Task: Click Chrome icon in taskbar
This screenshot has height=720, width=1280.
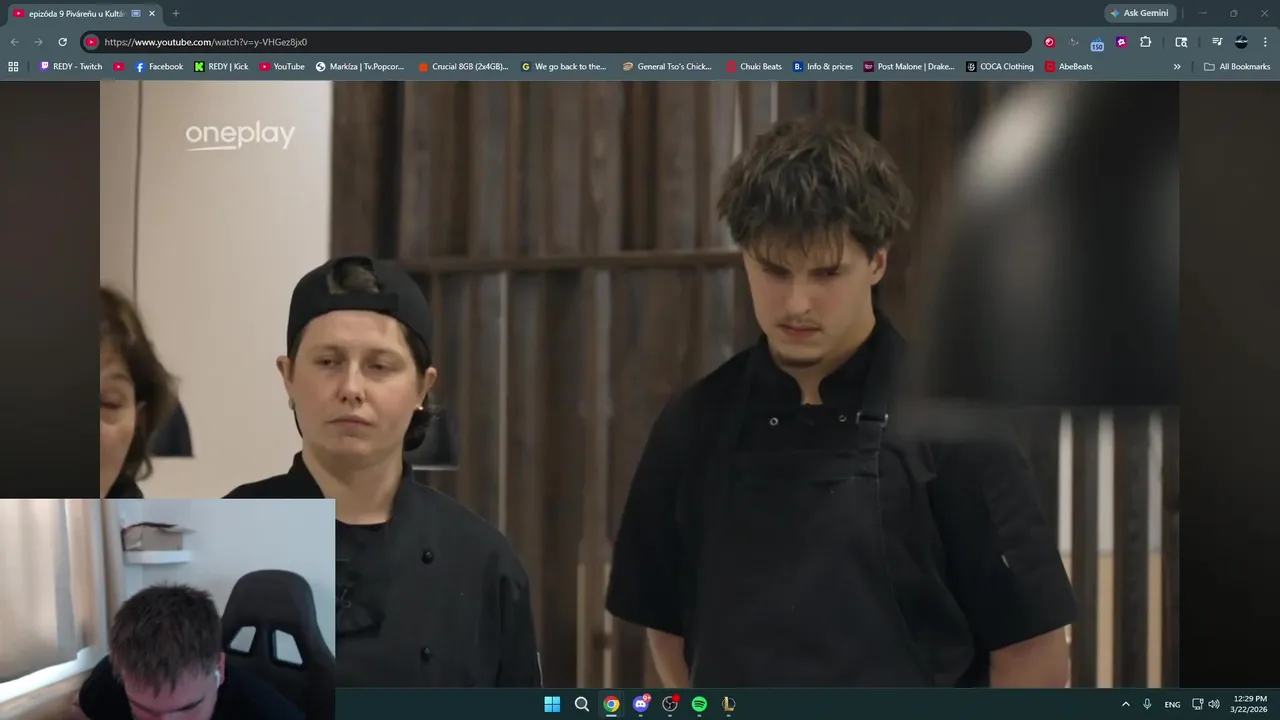Action: tap(611, 704)
